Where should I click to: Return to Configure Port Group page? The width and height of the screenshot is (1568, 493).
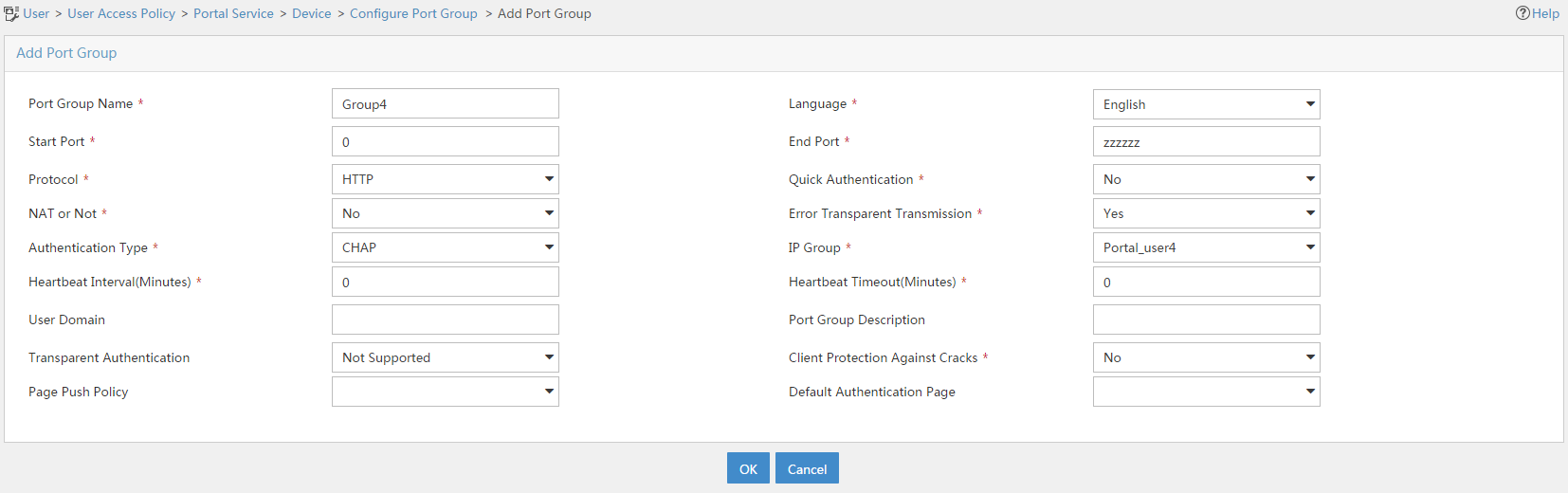click(413, 13)
